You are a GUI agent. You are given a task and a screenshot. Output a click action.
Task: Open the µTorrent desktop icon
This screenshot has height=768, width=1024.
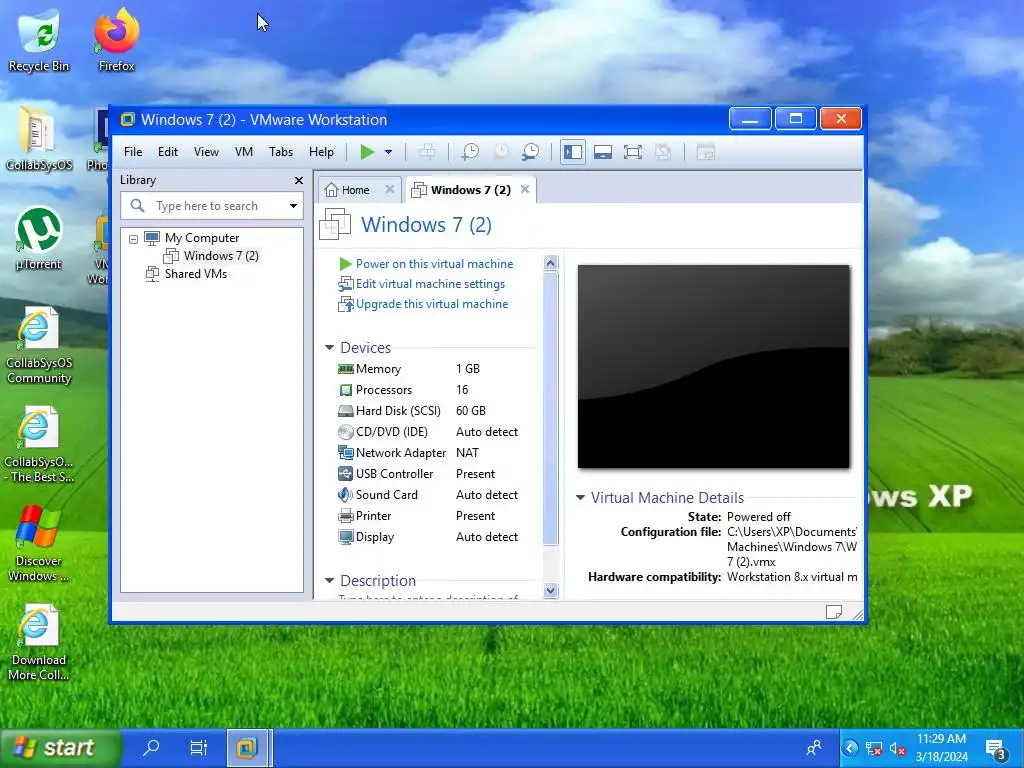pos(39,238)
